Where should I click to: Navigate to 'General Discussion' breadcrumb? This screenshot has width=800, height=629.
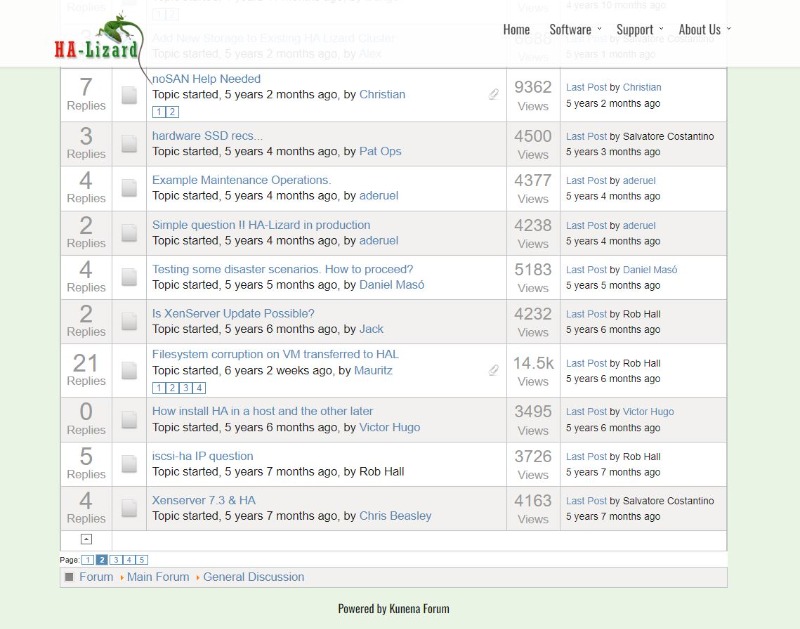[253, 577]
